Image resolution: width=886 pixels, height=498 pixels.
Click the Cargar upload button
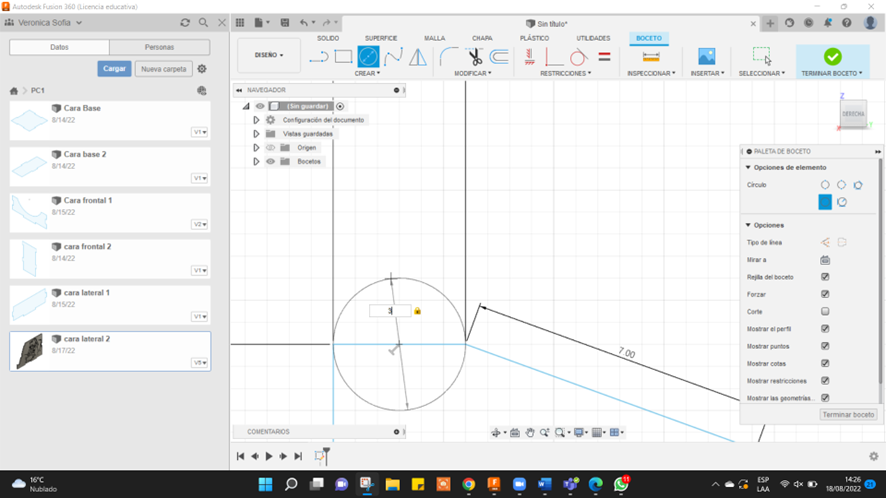point(114,68)
